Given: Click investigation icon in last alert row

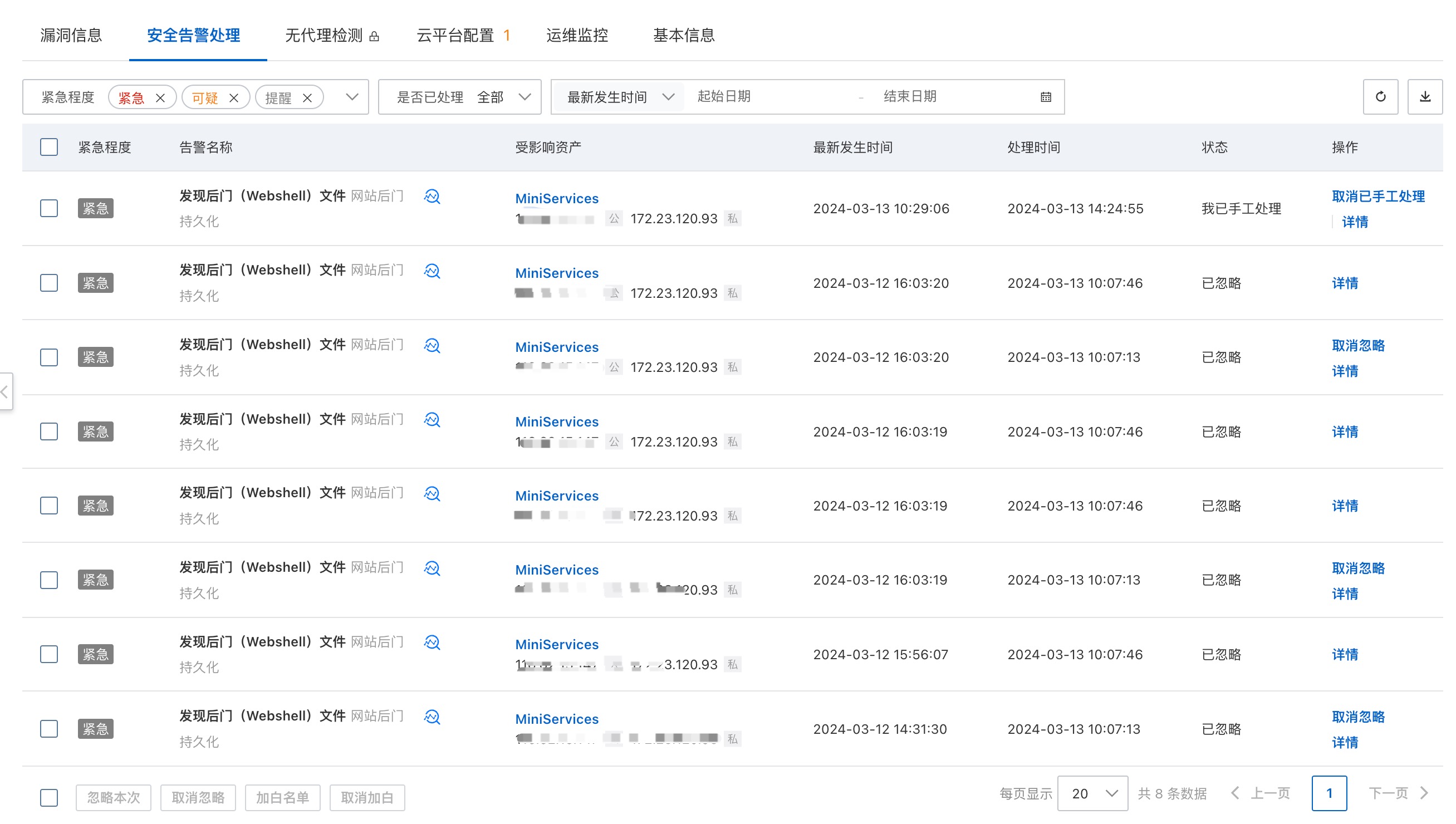Looking at the screenshot, I should pyautogui.click(x=432, y=717).
